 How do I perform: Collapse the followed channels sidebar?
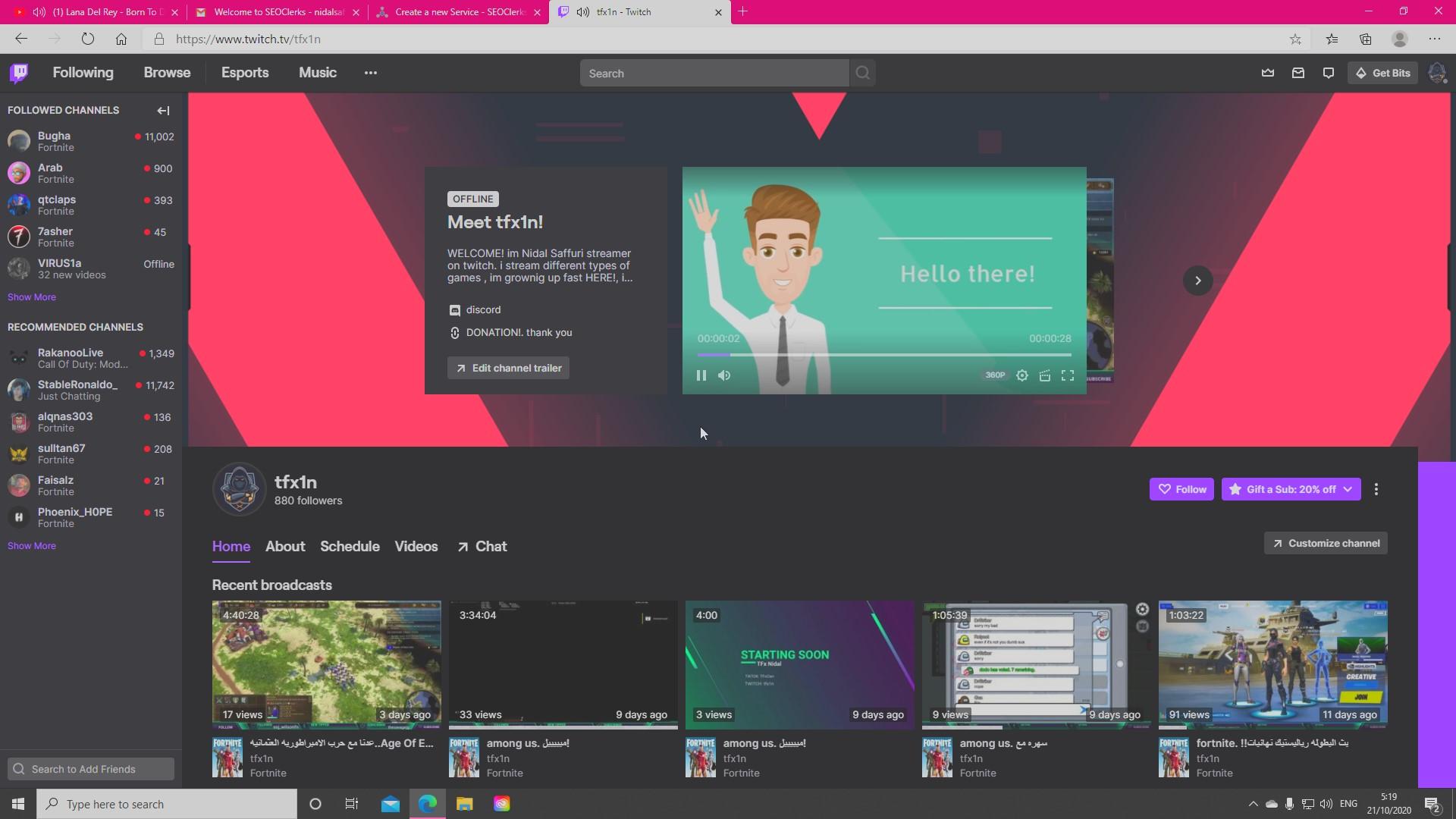click(x=163, y=111)
